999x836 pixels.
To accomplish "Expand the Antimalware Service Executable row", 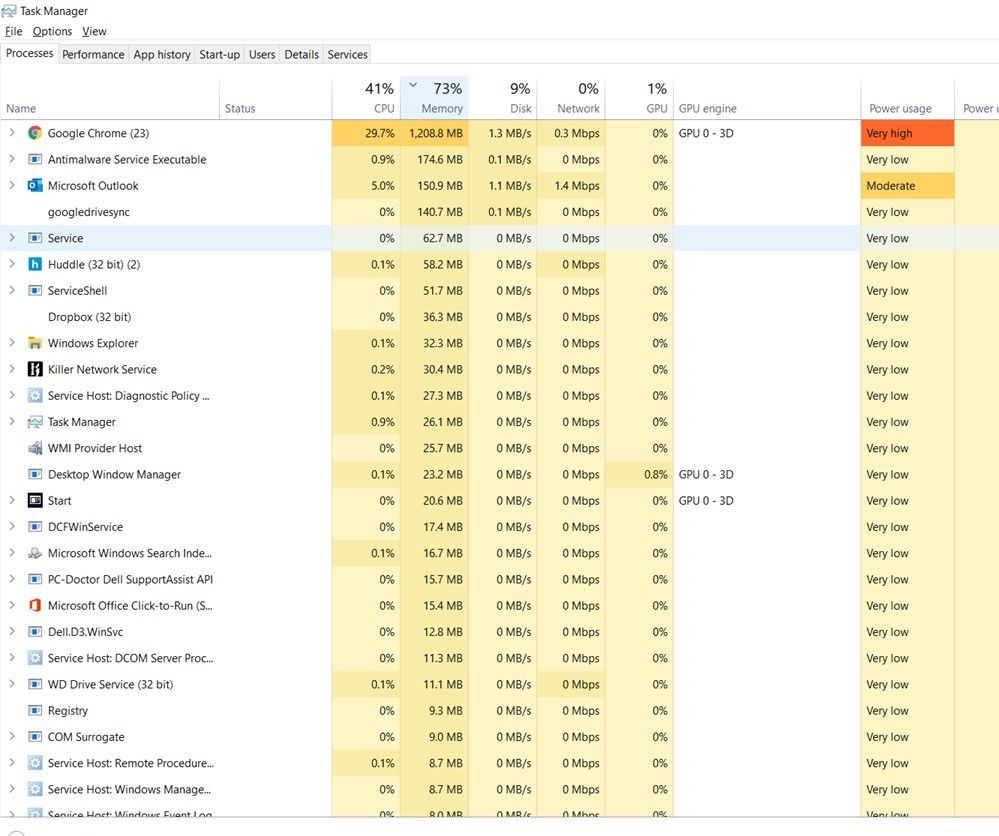I will (11, 159).
